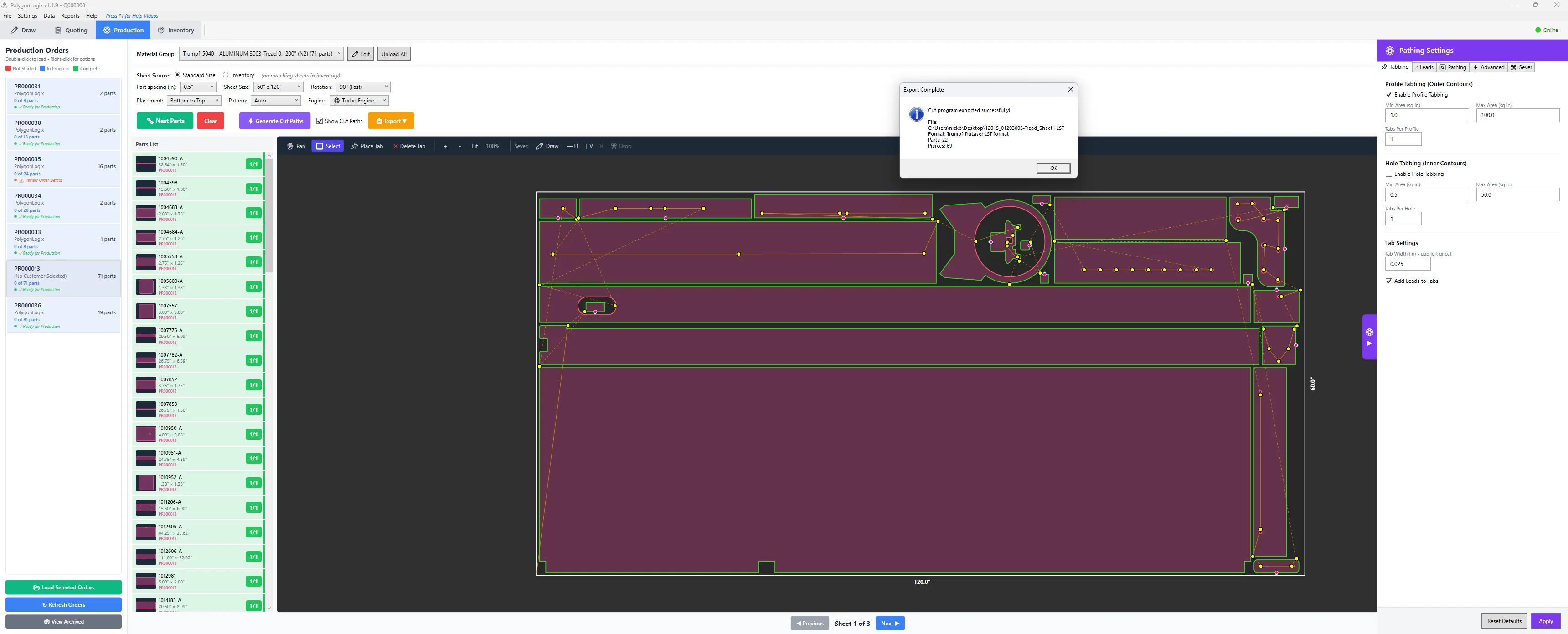Open the Quoting tab
The image size is (1568, 634).
point(71,30)
